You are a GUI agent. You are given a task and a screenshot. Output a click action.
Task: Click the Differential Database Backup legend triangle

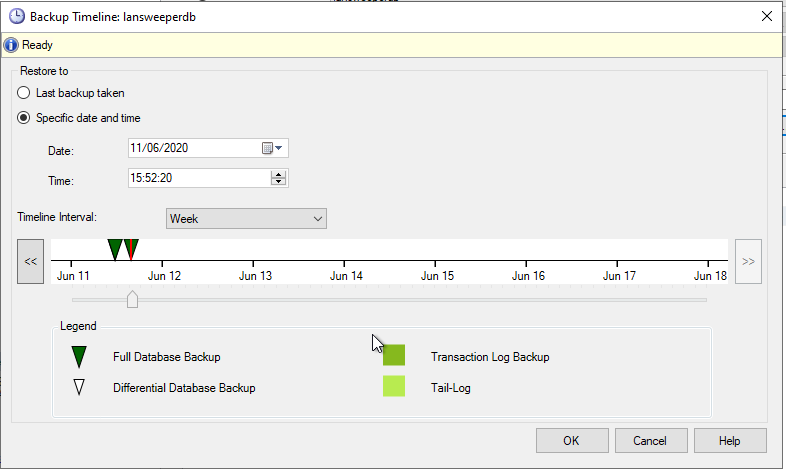[79, 387]
